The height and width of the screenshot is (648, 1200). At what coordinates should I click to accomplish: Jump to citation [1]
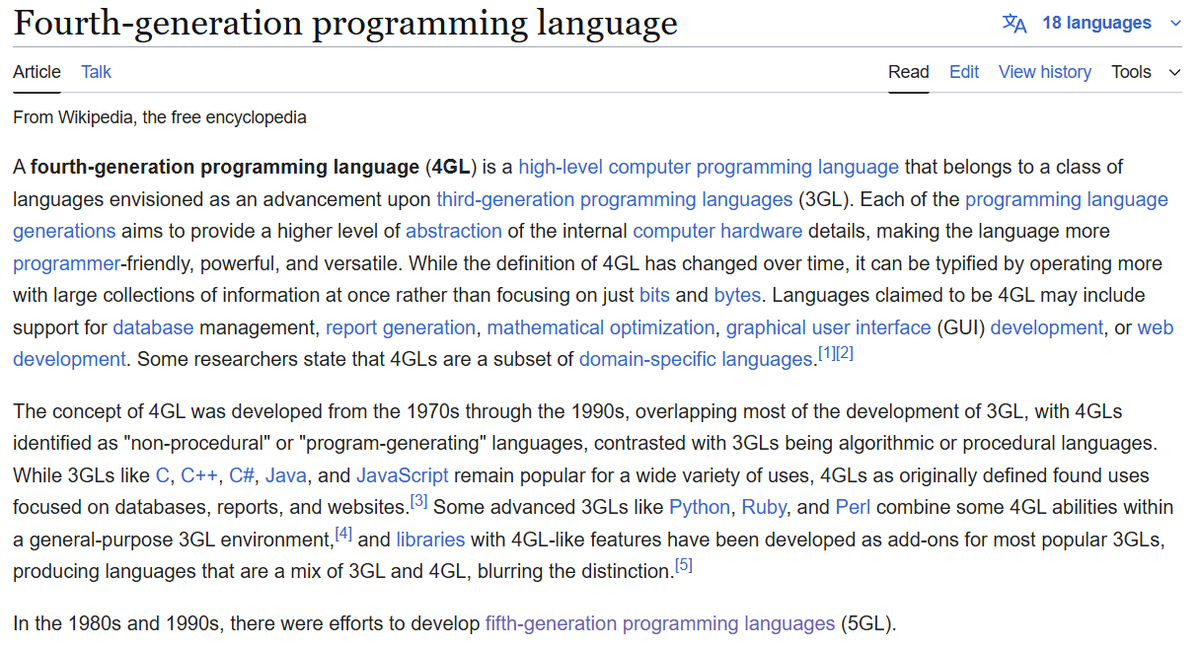[826, 355]
